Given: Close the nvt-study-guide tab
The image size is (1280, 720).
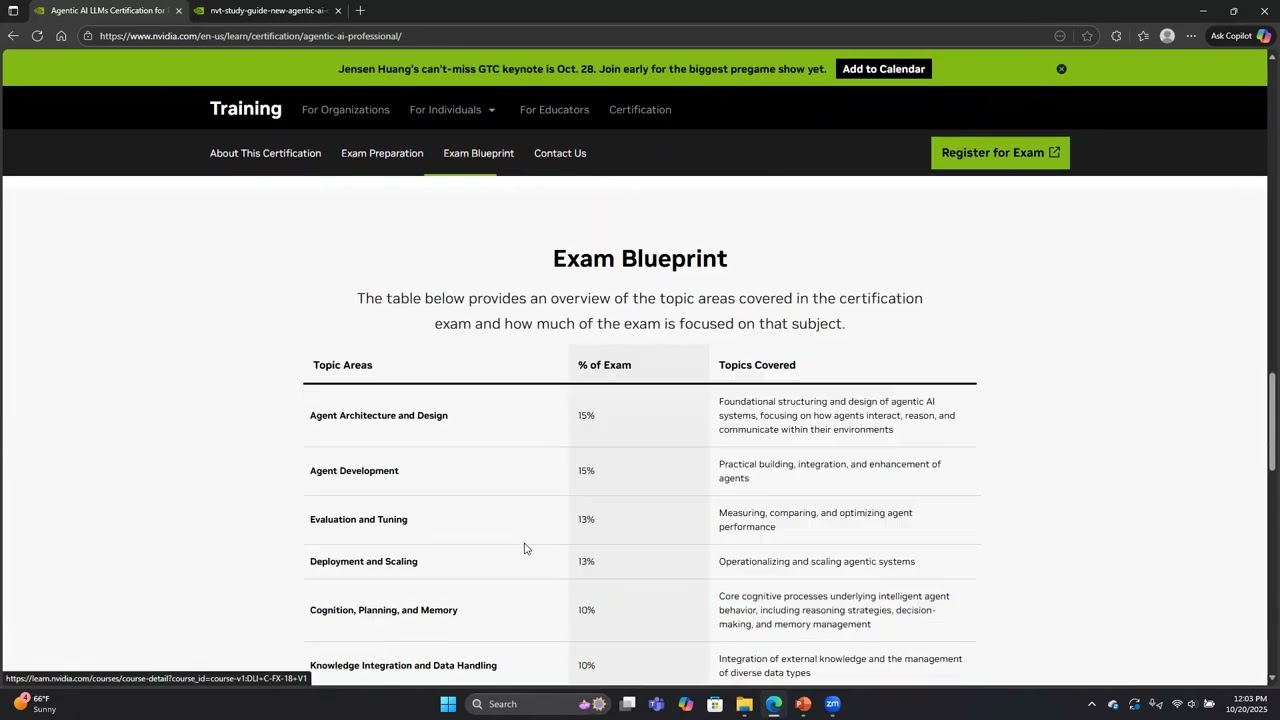Looking at the screenshot, I should [x=338, y=11].
